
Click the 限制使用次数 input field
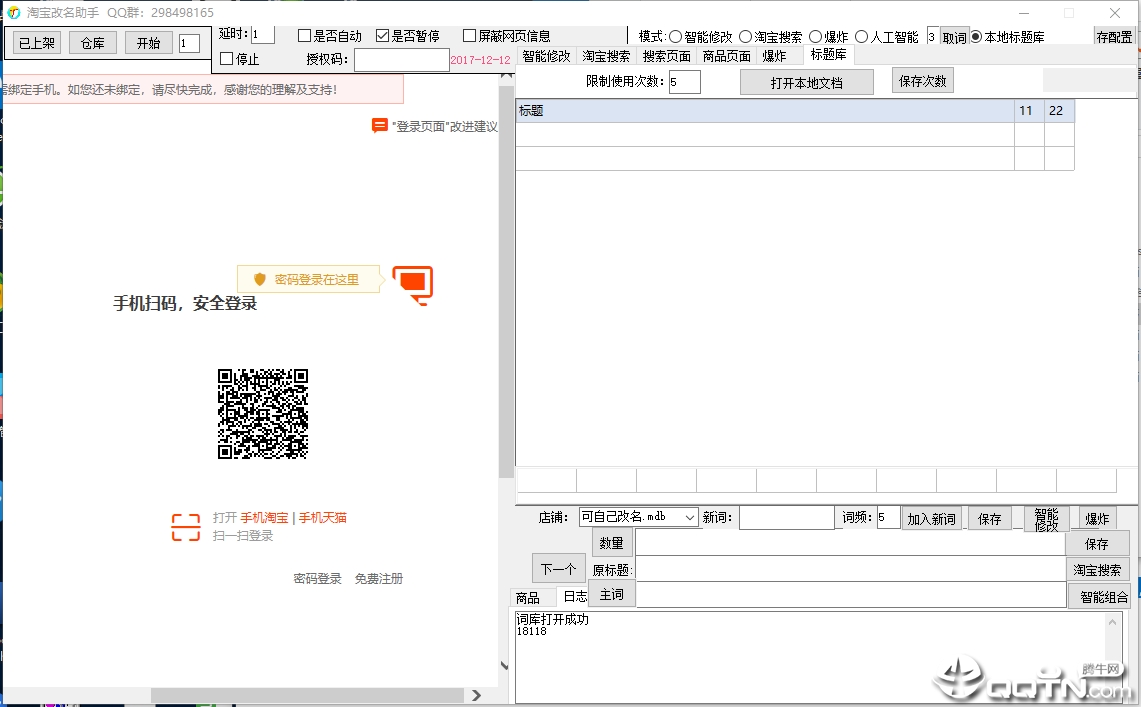point(685,81)
